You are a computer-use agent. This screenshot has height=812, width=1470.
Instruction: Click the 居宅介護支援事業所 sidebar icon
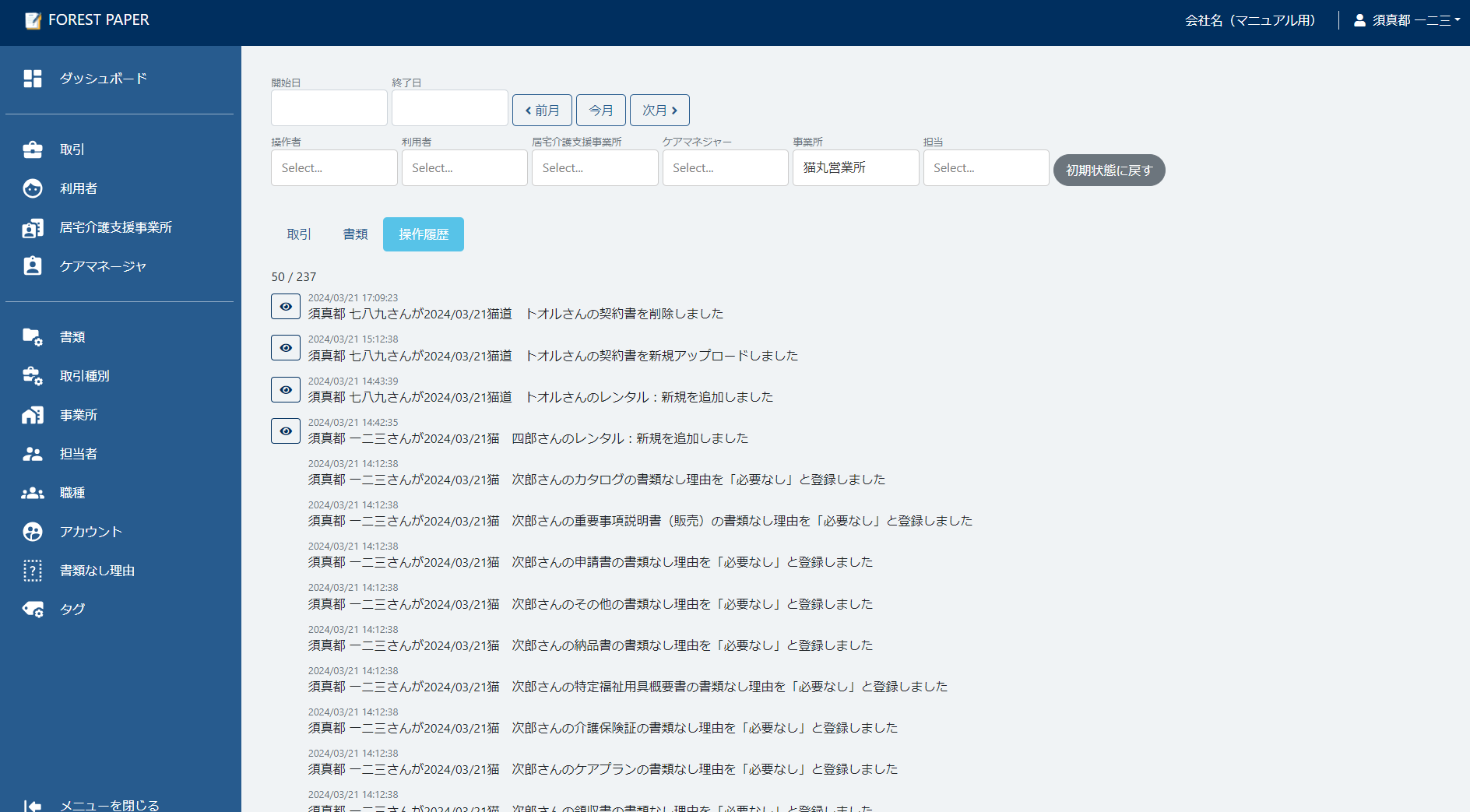click(x=117, y=227)
